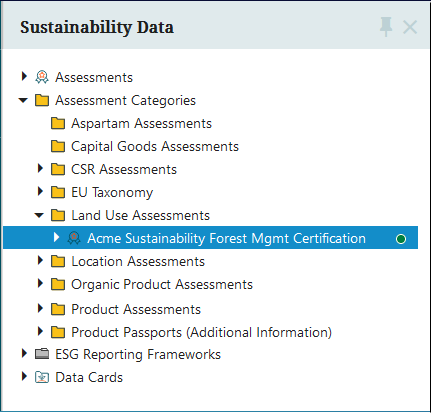The image size is (432, 413).
Task: Expand the EU Taxonomy folder
Action: click(40, 191)
